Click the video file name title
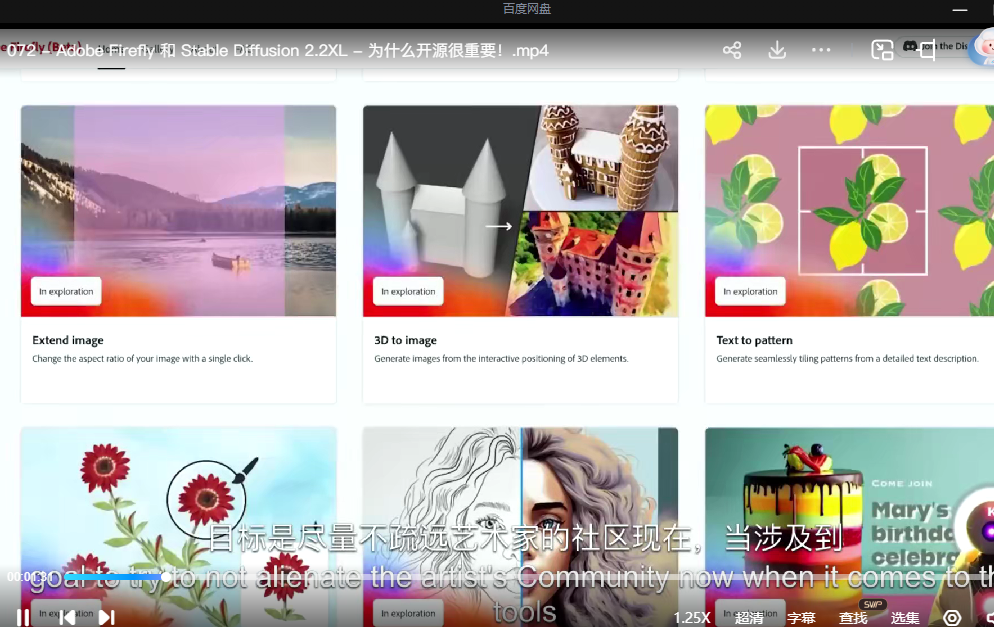 pyautogui.click(x=278, y=51)
